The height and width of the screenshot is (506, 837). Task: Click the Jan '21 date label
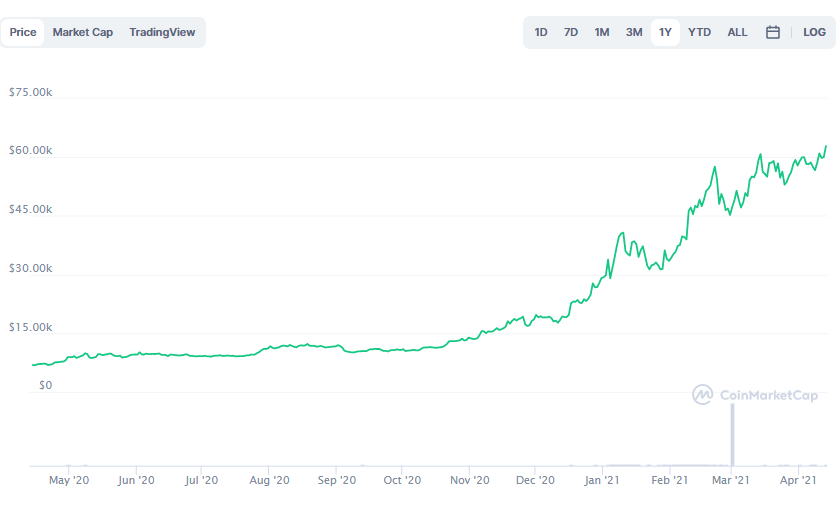coord(602,480)
